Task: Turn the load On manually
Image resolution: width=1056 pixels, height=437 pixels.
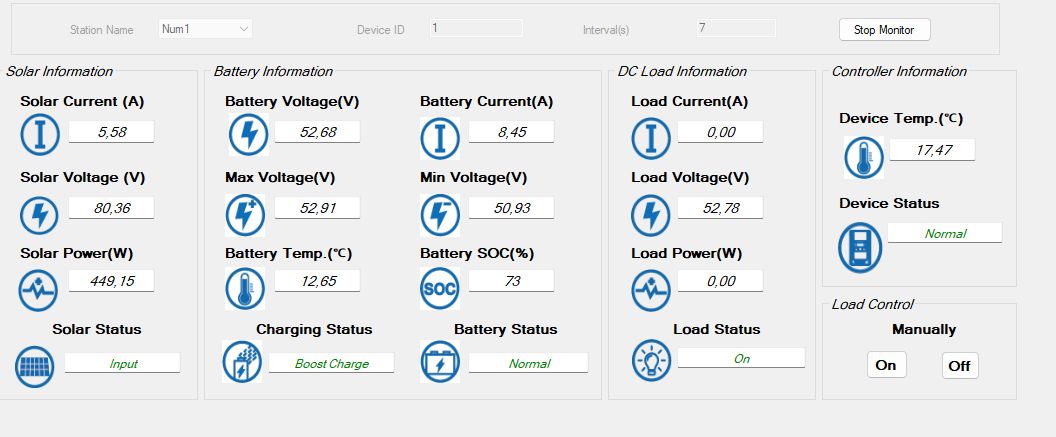Action: tap(886, 365)
